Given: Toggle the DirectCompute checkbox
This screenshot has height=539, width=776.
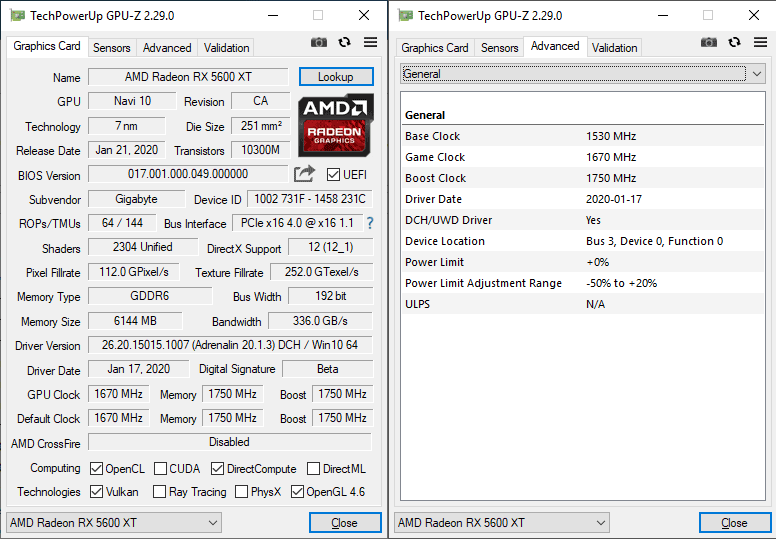Looking at the screenshot, I should click(x=217, y=468).
